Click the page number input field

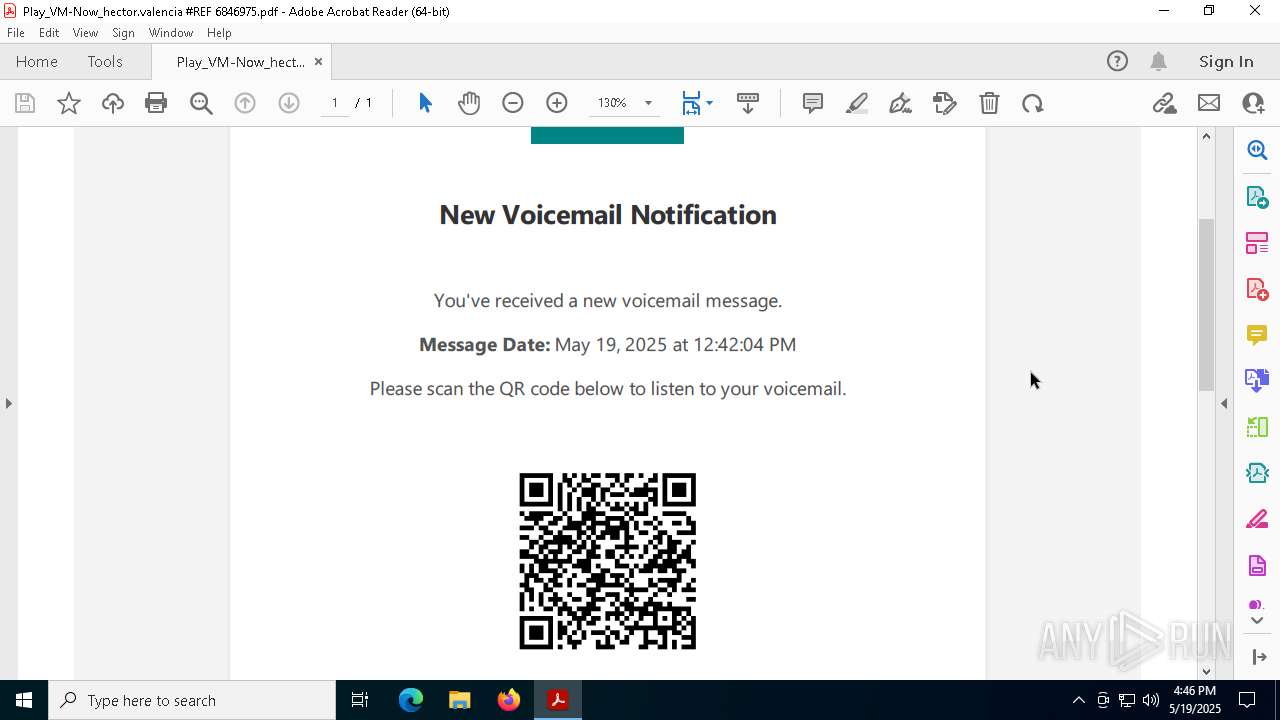334,103
